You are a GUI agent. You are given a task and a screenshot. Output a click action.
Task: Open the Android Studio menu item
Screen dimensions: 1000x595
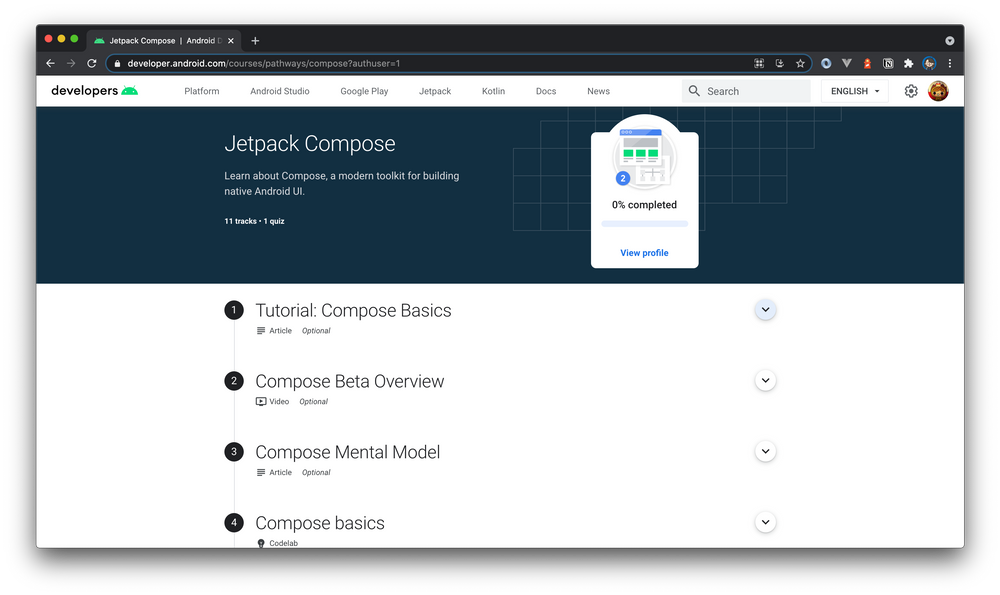(279, 91)
